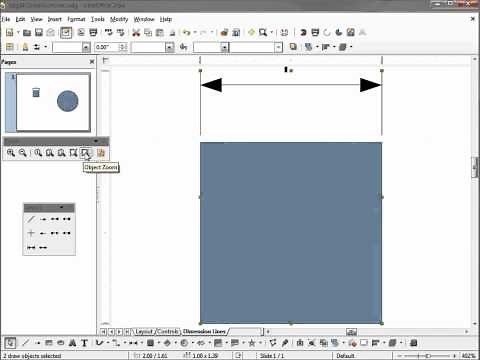Click the Shadow icon in line/fill toolbar

293,47
